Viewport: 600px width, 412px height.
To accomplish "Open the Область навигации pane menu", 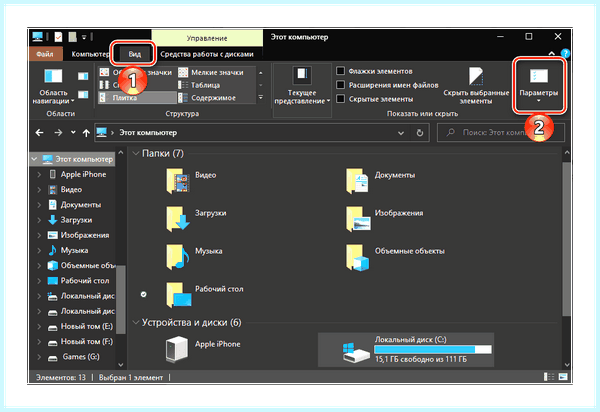I will coord(53,85).
